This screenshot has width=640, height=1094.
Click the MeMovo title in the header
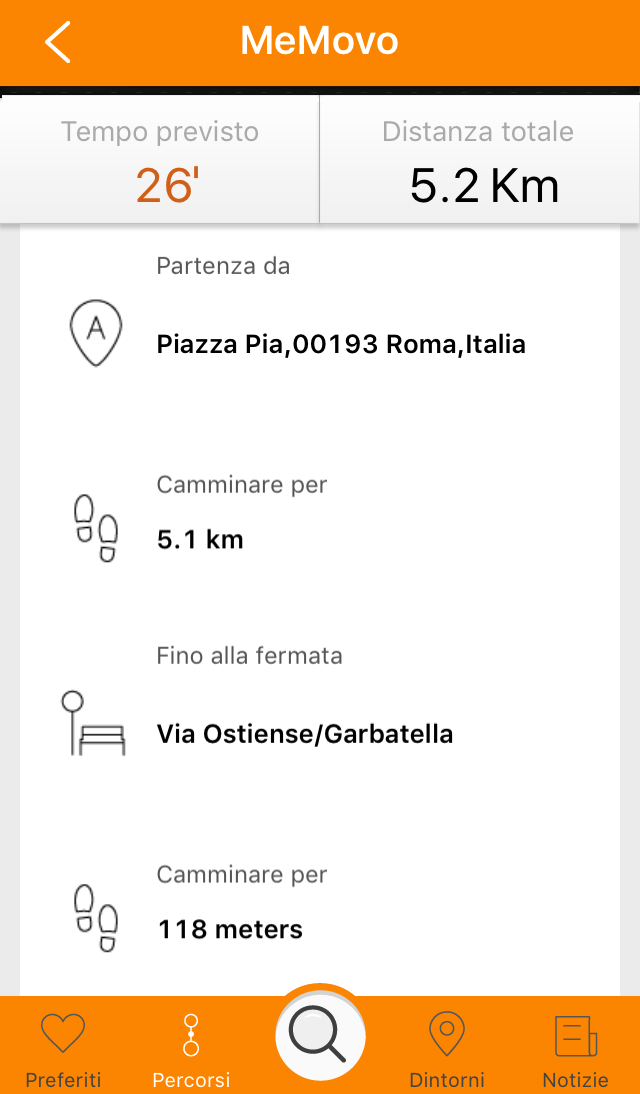[319, 42]
